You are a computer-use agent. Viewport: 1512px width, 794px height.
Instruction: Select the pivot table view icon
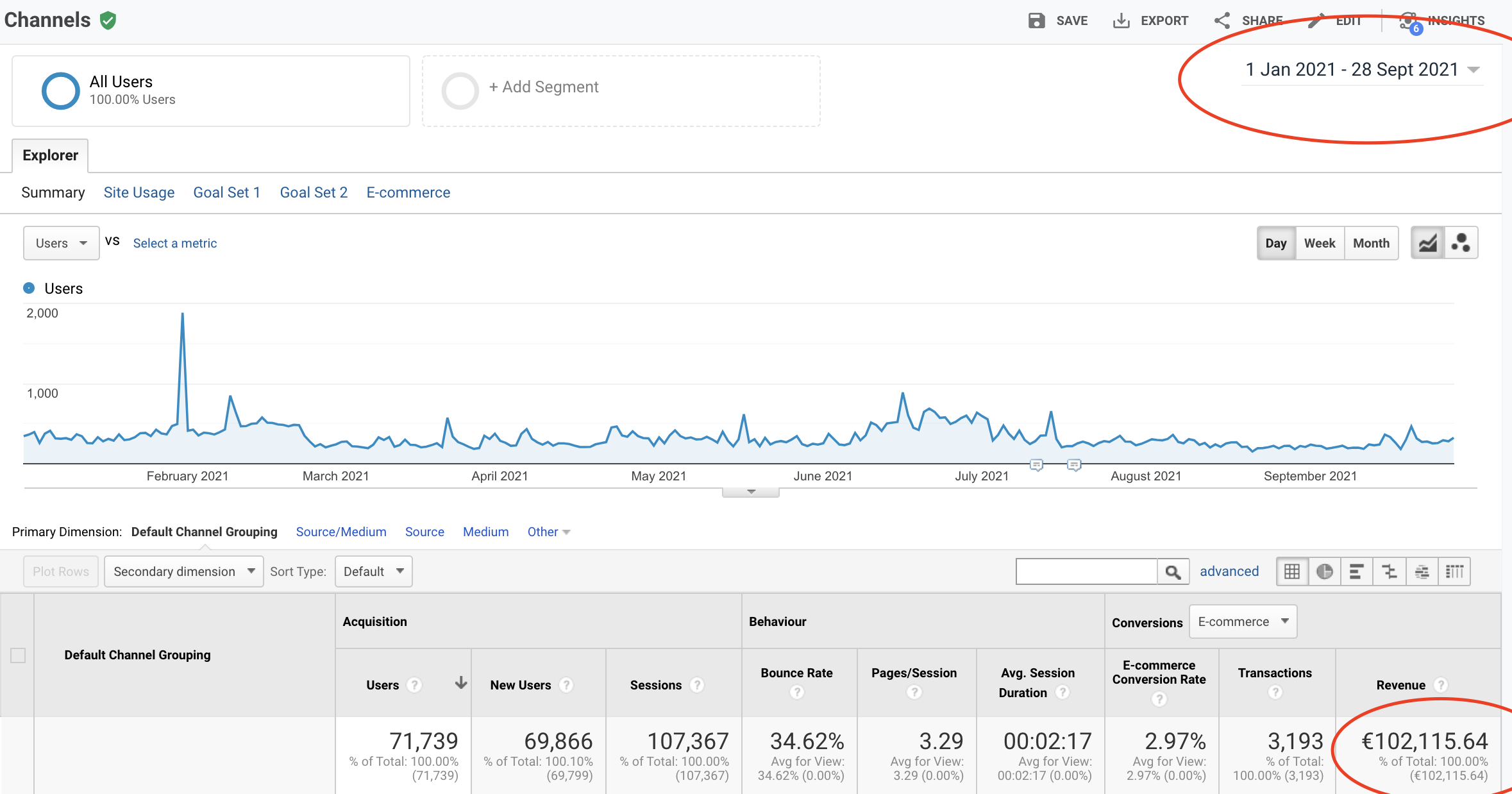1454,571
